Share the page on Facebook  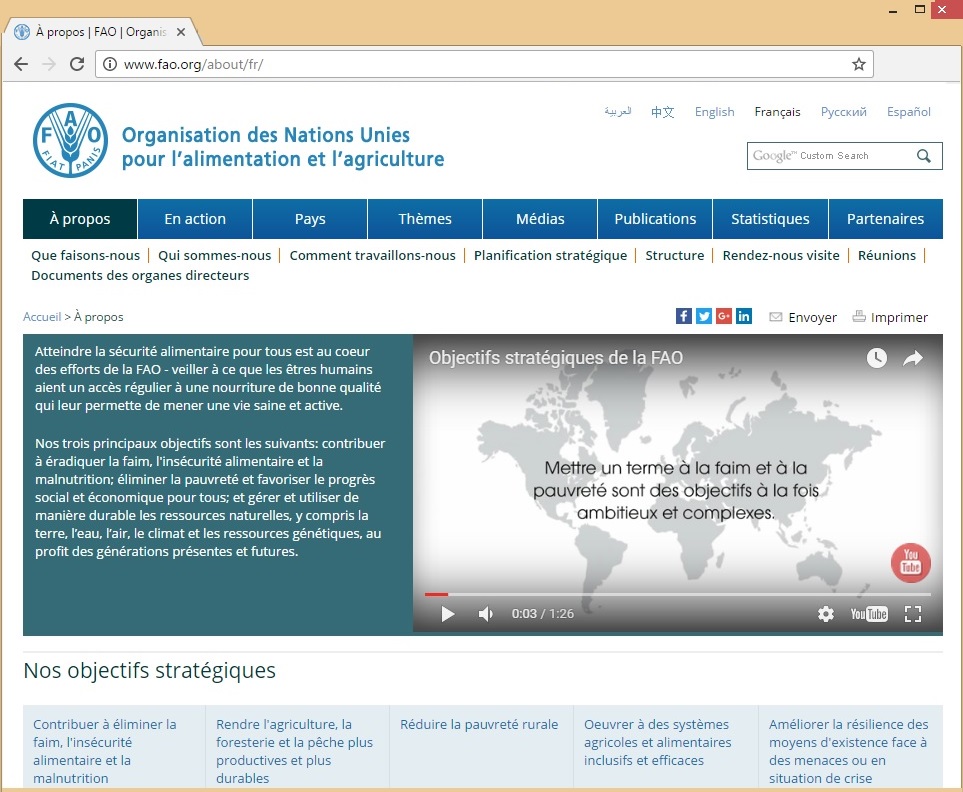pos(684,316)
